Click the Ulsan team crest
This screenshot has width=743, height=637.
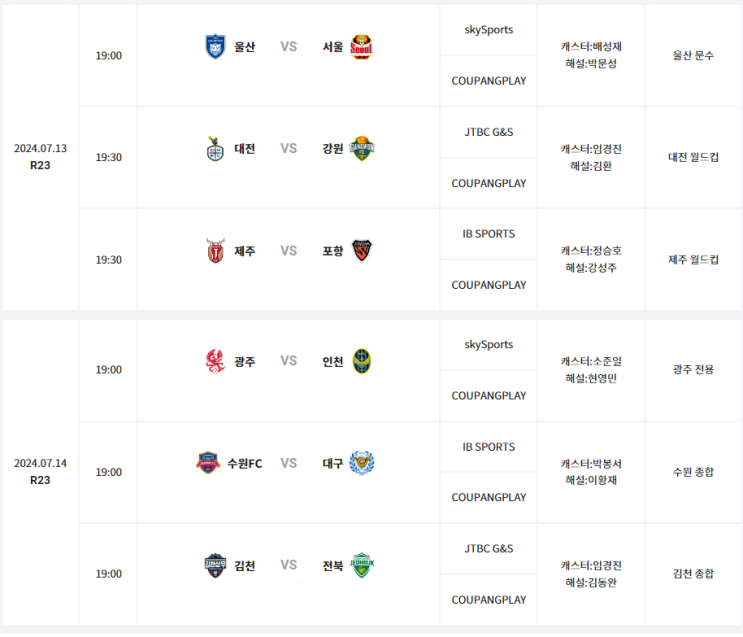215,46
